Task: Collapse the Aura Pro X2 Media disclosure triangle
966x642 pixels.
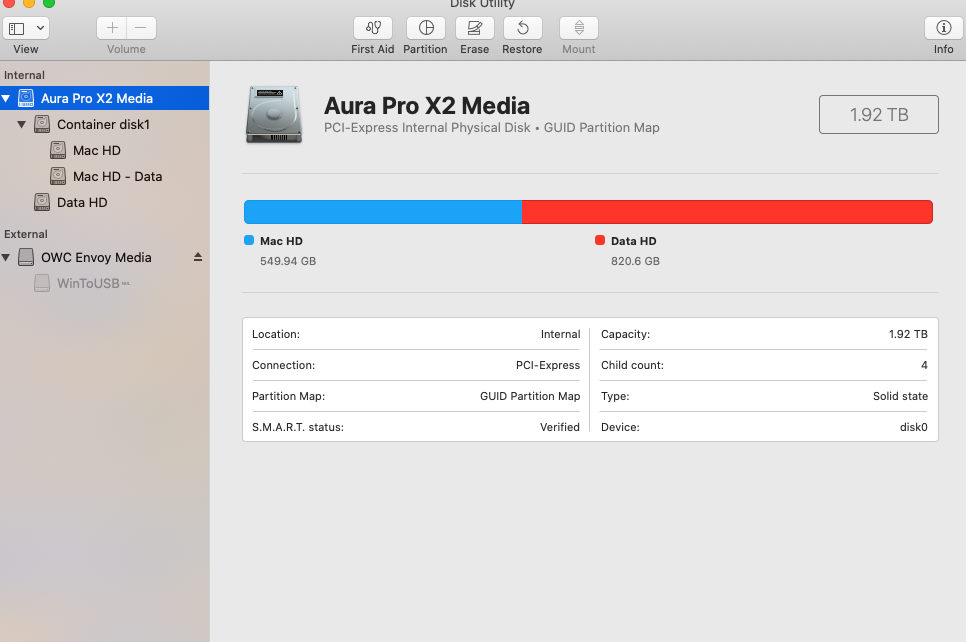Action: pyautogui.click(x=6, y=99)
